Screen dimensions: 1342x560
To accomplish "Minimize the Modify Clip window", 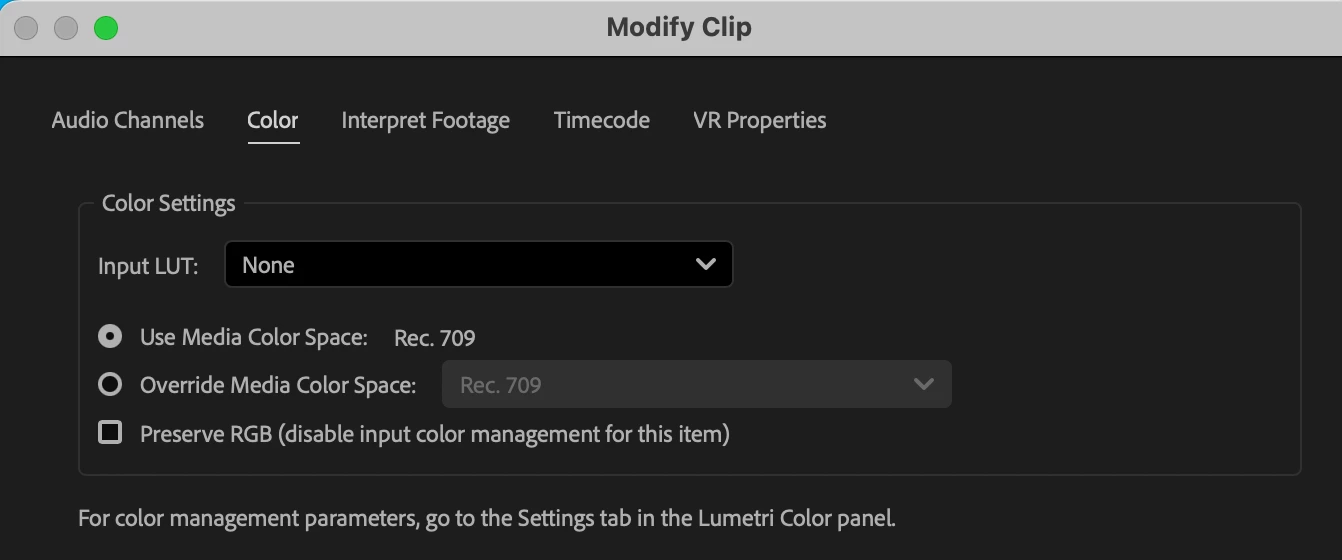I will click(x=66, y=28).
